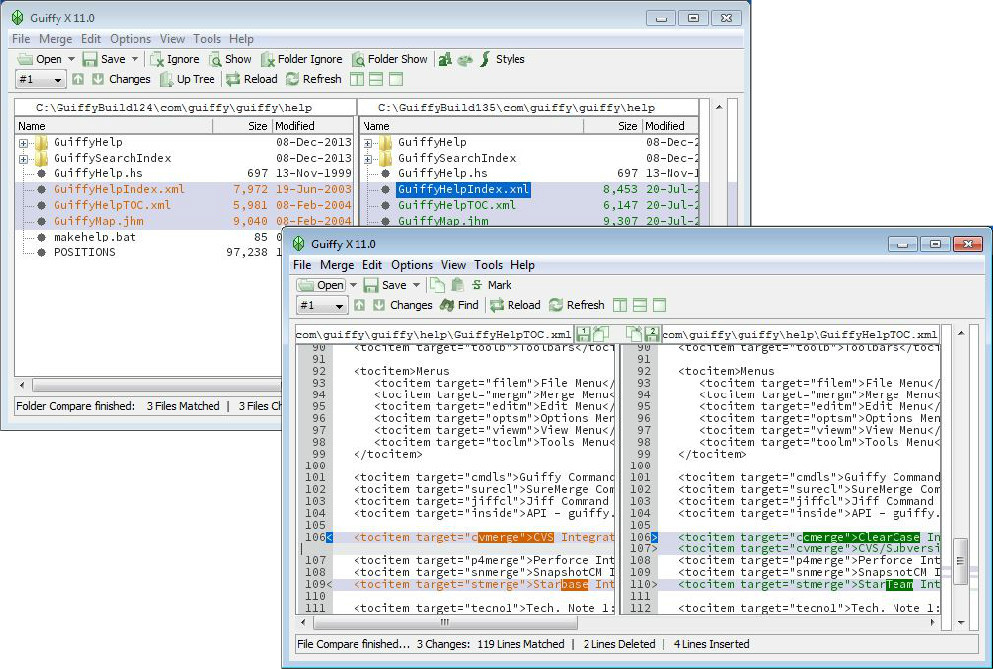
Task: Click Reload in the folder compare window
Action: [252, 79]
